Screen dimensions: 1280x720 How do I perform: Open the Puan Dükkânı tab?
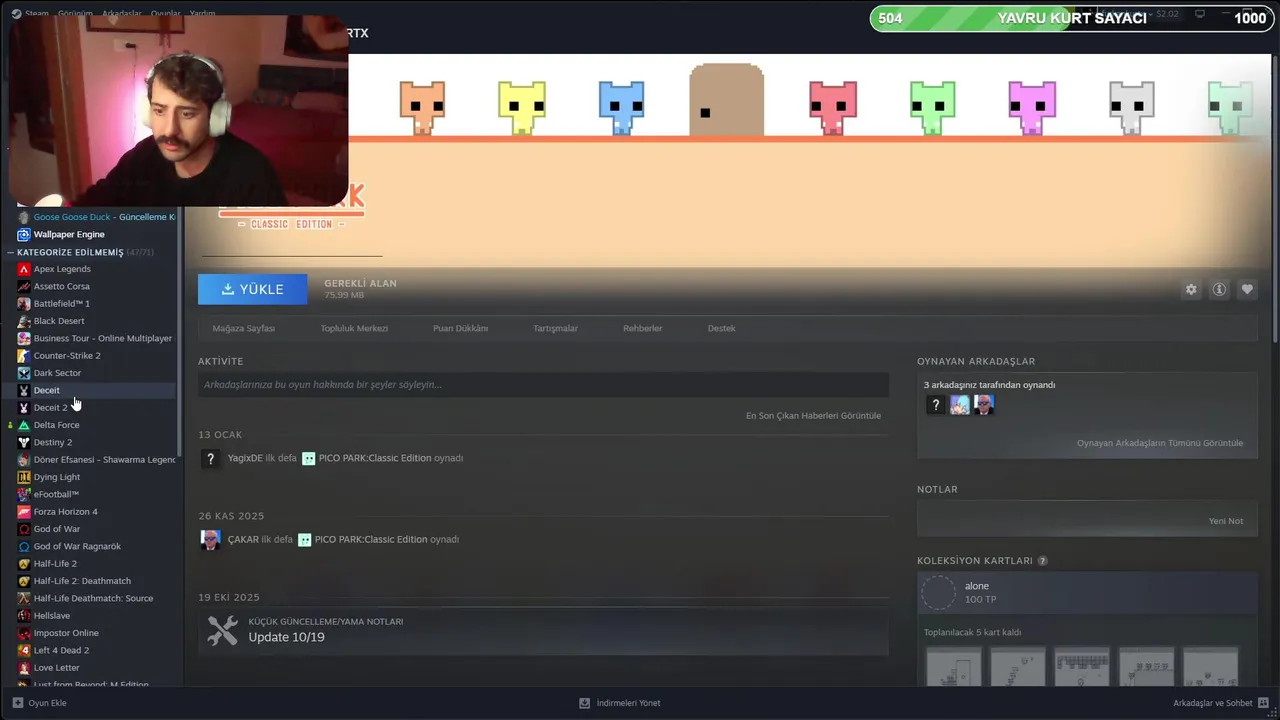coord(460,328)
